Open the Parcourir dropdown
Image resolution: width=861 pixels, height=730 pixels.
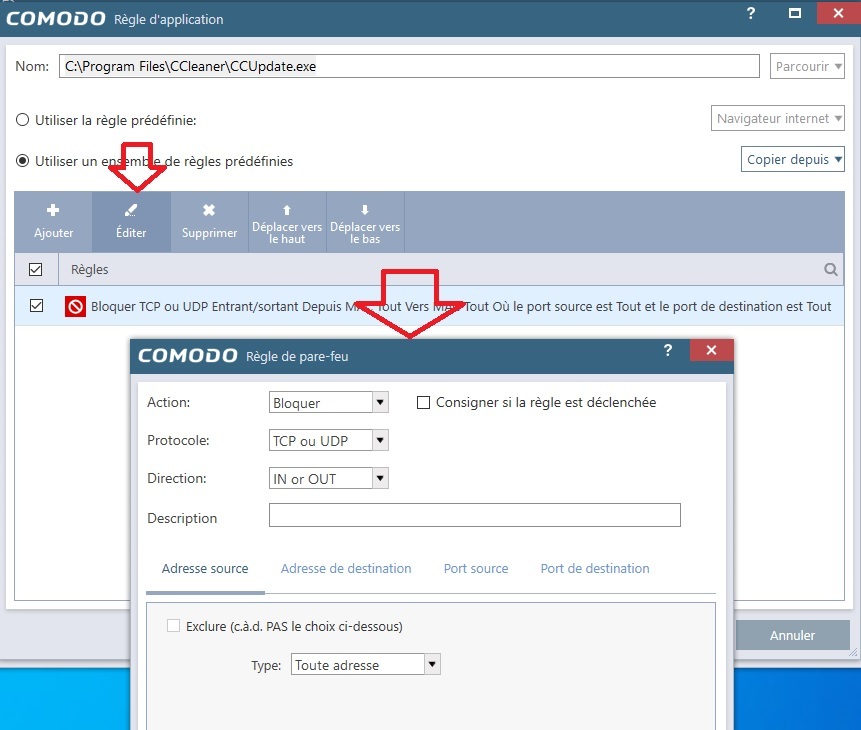pyautogui.click(x=807, y=66)
